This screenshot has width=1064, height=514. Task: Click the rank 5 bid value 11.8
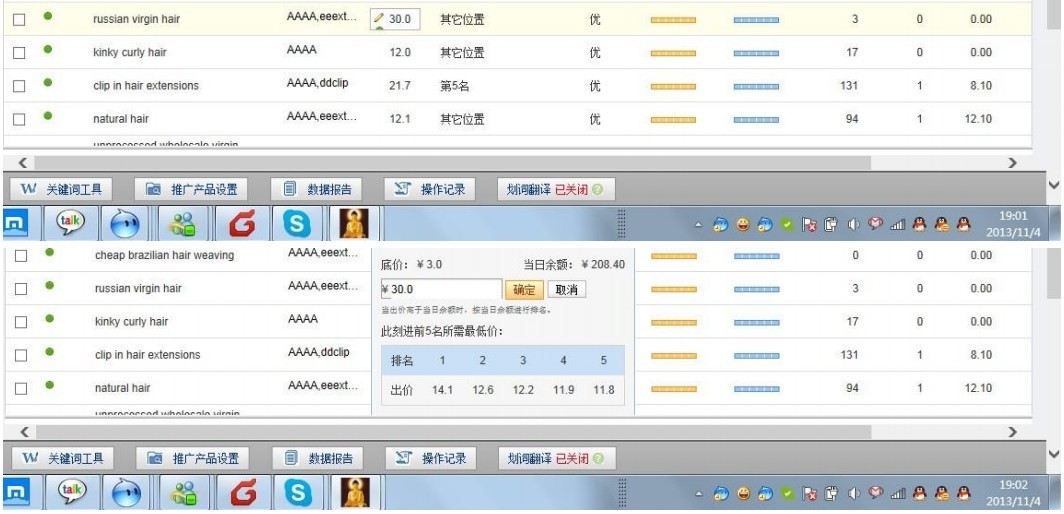[x=603, y=390]
